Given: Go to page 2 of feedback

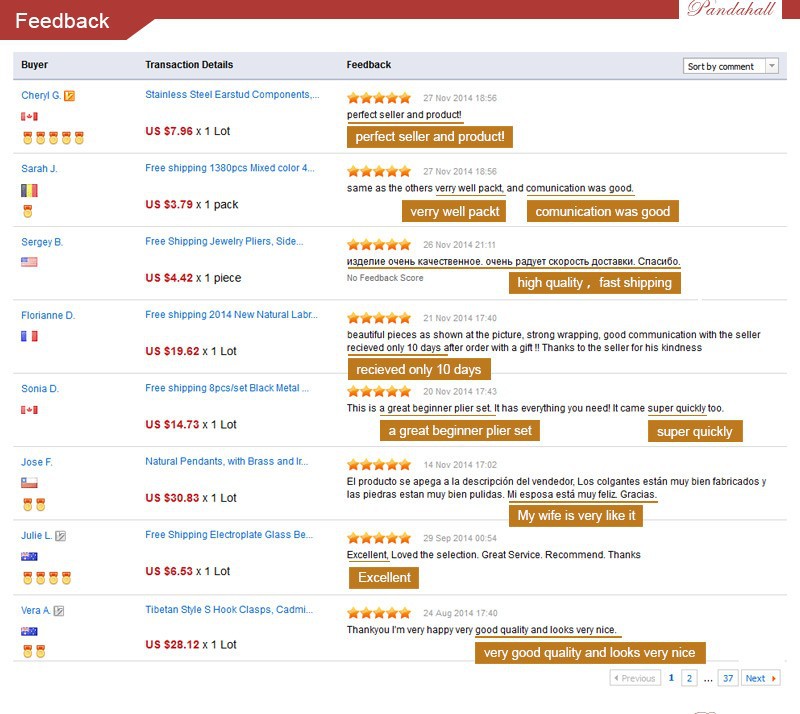Looking at the screenshot, I should 689,678.
